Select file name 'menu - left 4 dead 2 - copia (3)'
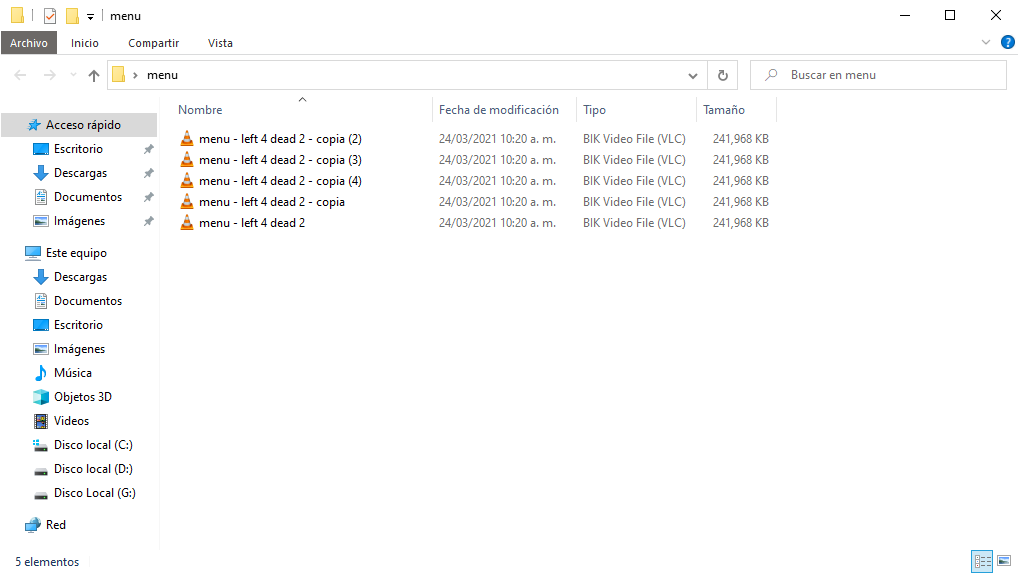The width and height of the screenshot is (1018, 573). coord(280,160)
